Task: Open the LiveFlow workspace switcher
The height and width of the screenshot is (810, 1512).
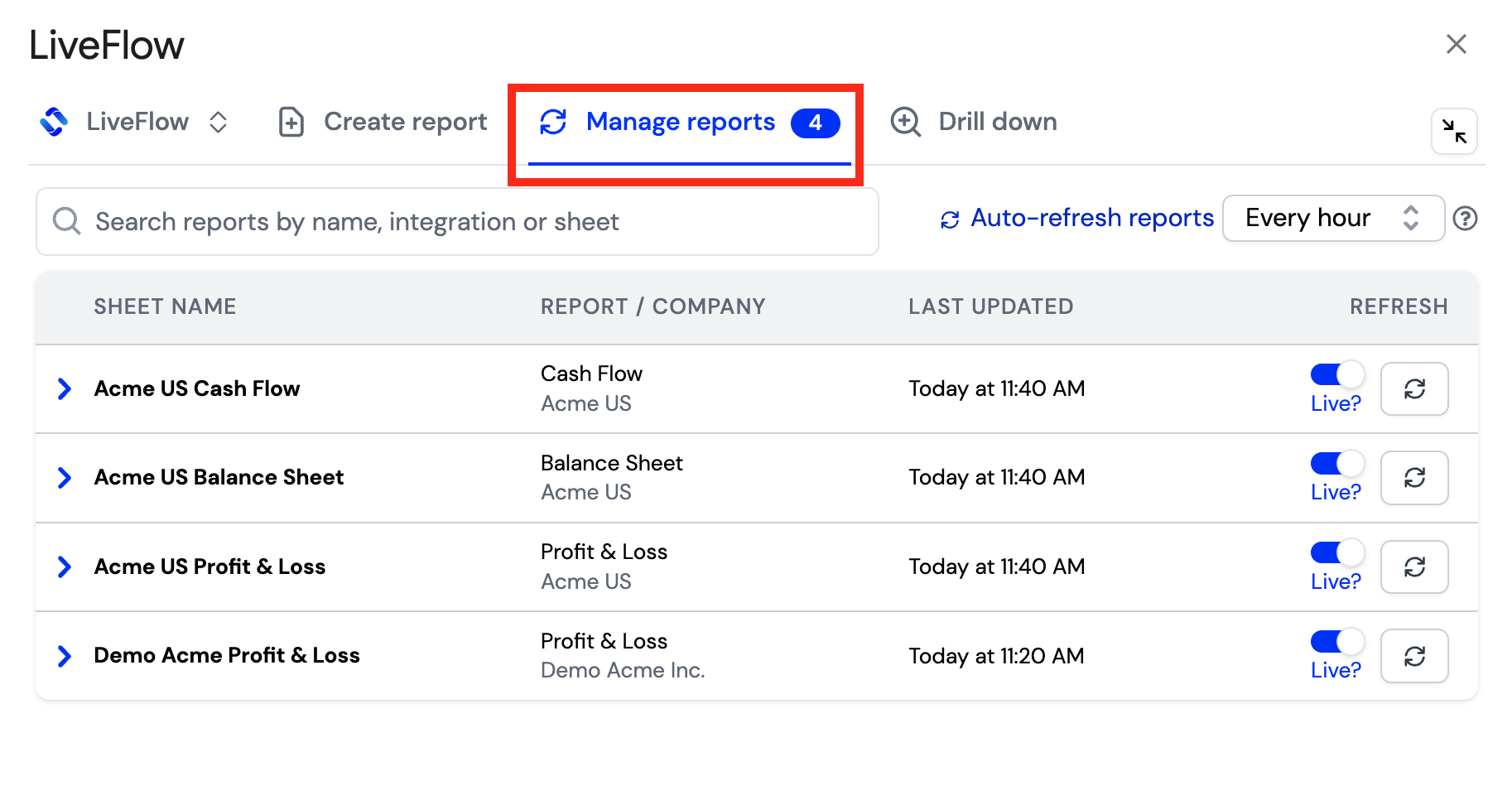Action: (x=134, y=122)
